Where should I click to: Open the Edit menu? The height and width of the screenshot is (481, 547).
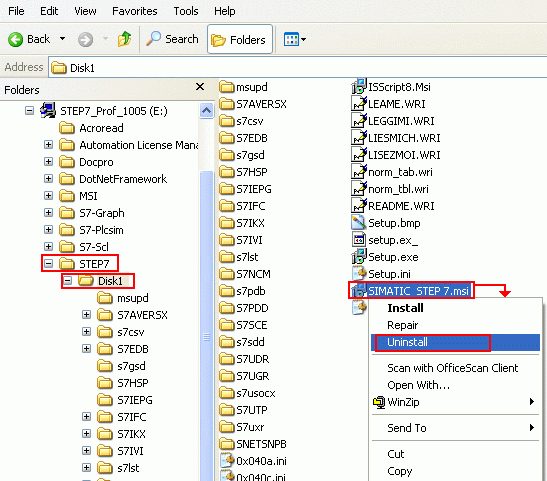pyautogui.click(x=49, y=11)
